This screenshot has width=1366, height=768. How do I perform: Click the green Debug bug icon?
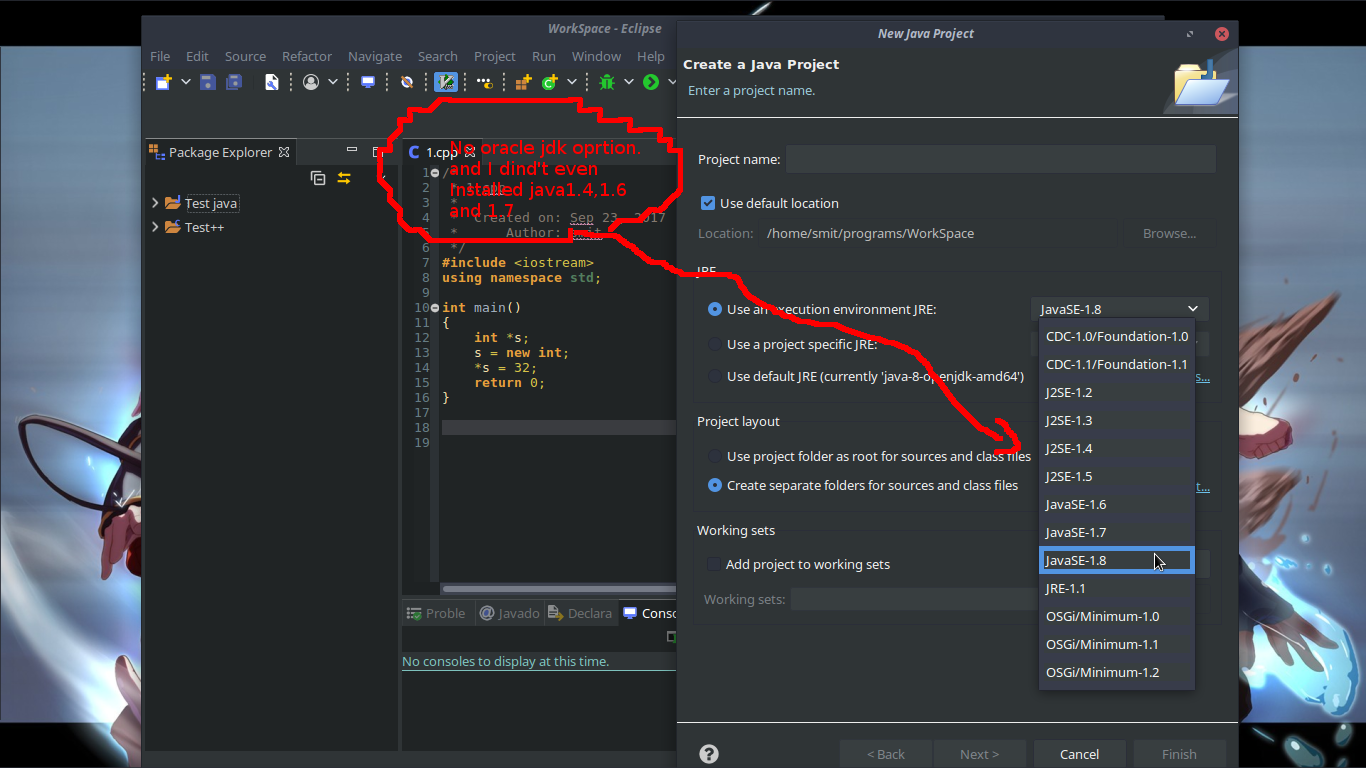click(x=607, y=82)
